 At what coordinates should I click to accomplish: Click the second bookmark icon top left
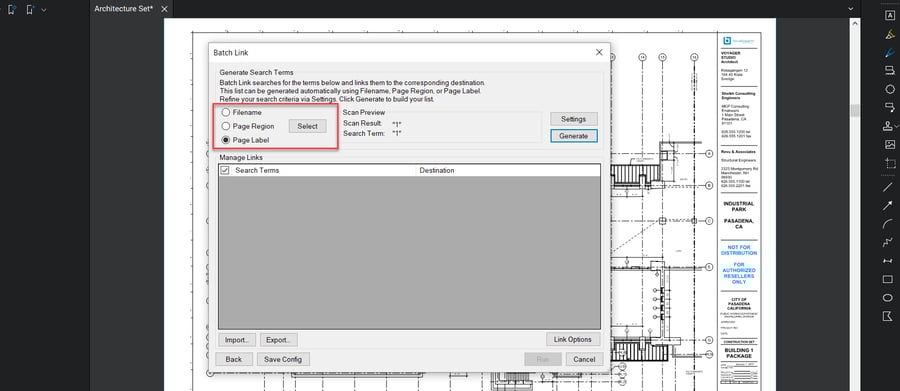click(x=31, y=9)
